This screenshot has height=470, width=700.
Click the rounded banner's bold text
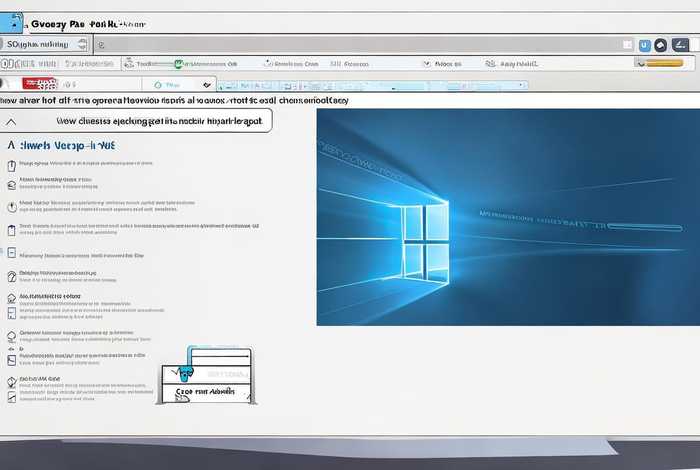coord(159,121)
